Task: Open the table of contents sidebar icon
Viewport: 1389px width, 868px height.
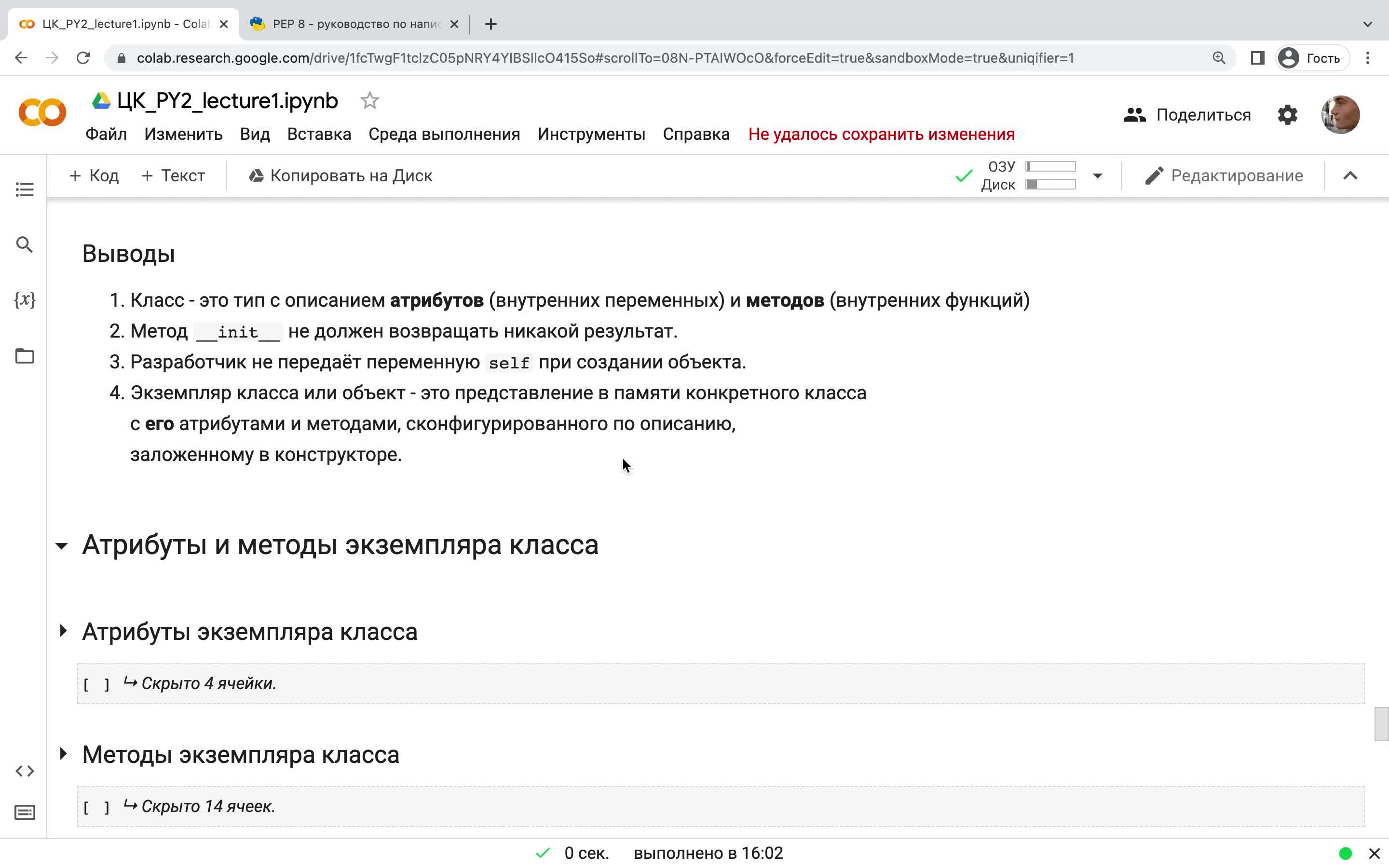Action: point(25,190)
